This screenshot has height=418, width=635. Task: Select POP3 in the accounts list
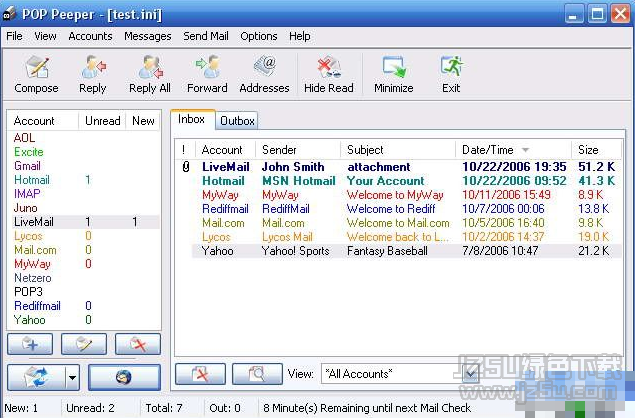click(28, 292)
